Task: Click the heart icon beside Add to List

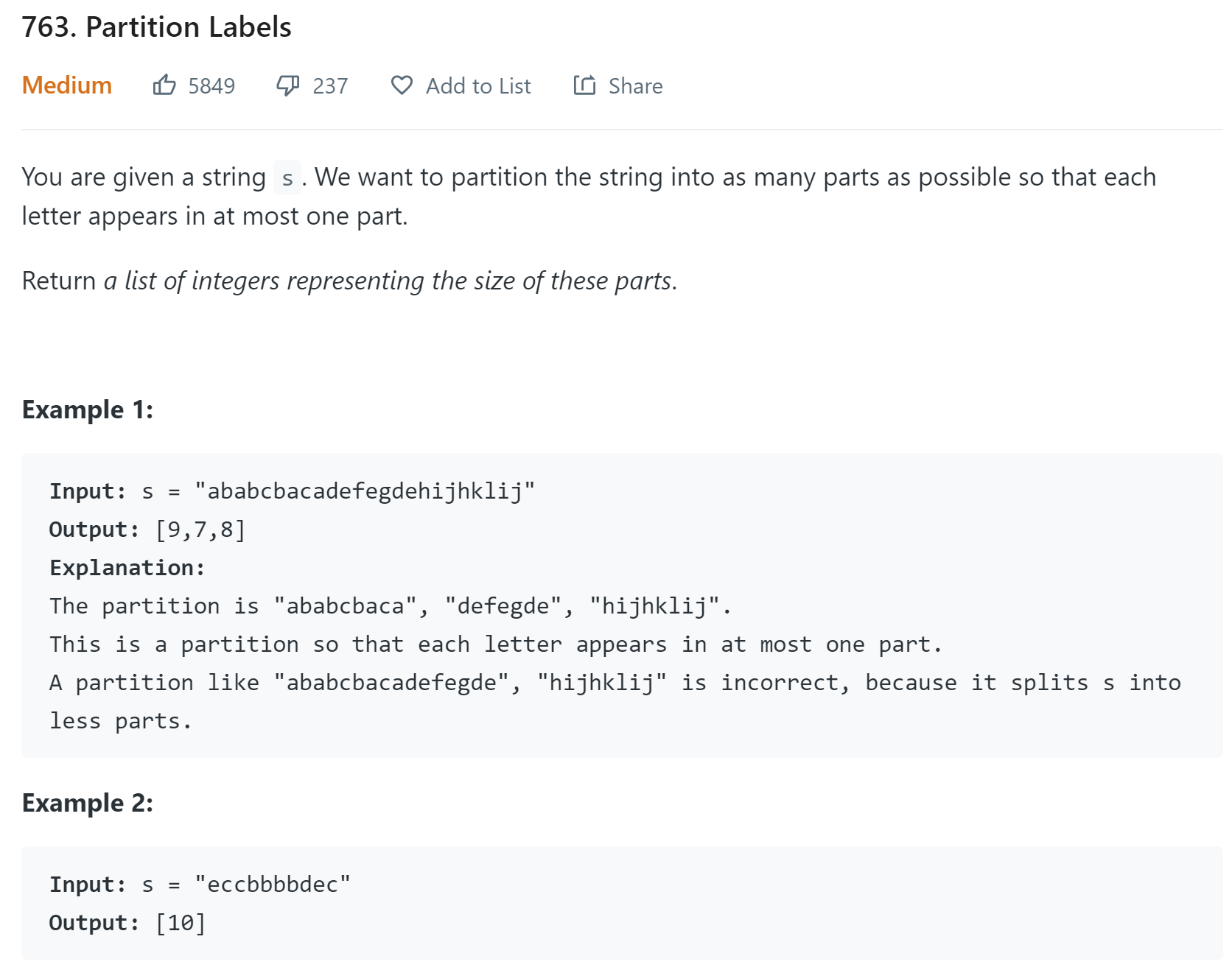Action: (x=402, y=85)
